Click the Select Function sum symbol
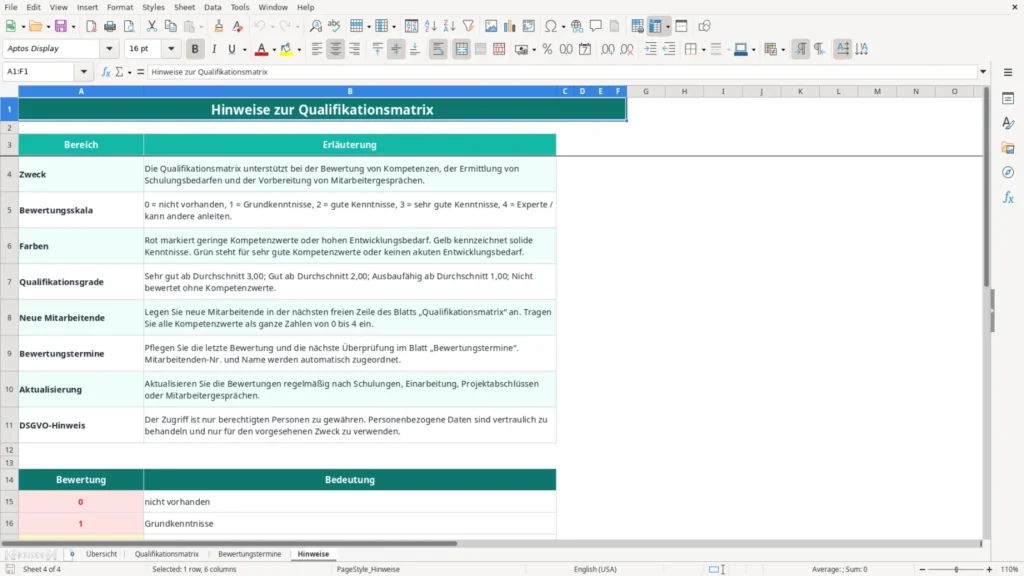The height and width of the screenshot is (576, 1024). [x=120, y=72]
